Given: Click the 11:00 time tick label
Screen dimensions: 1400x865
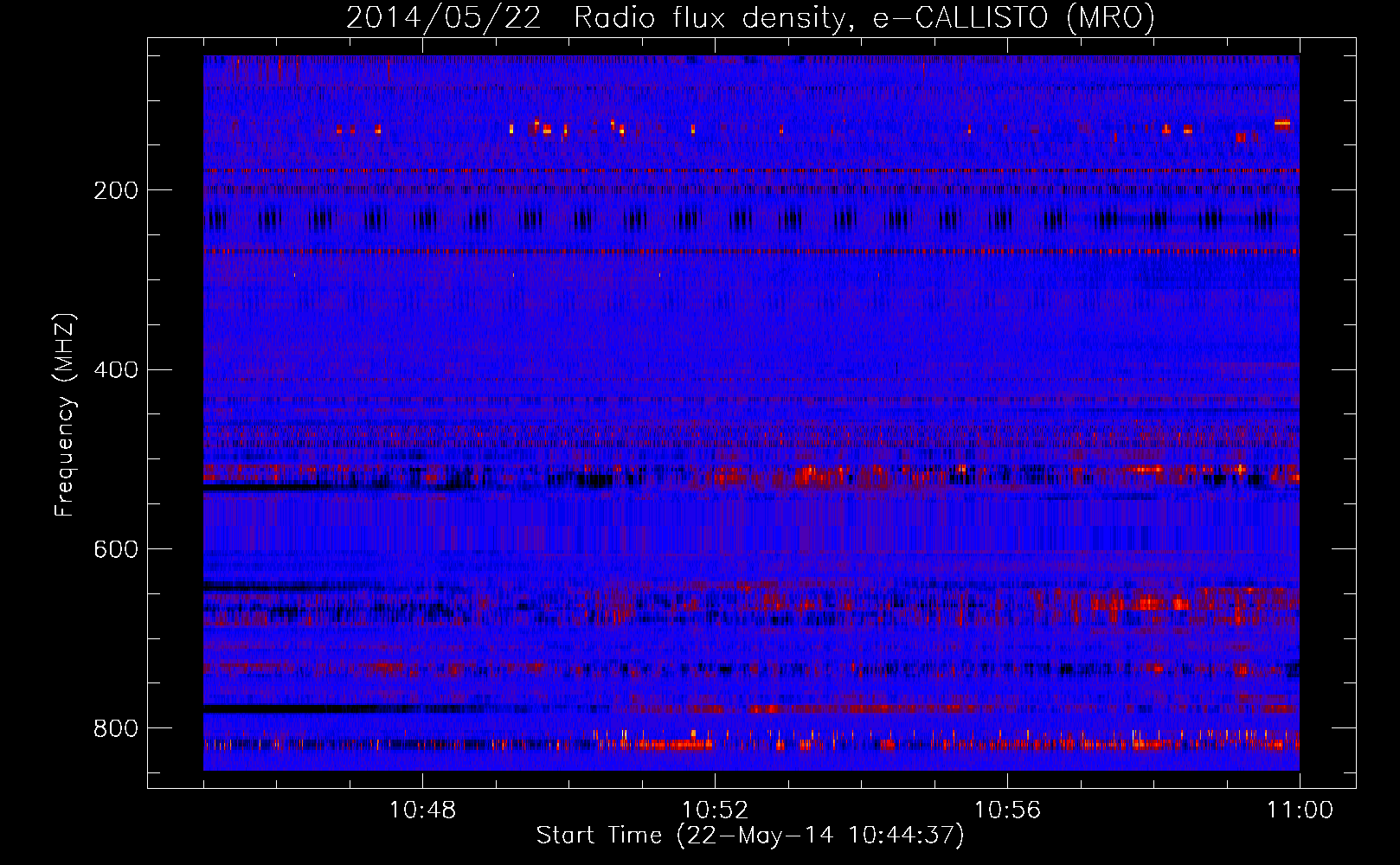Looking at the screenshot, I should 1300,811.
